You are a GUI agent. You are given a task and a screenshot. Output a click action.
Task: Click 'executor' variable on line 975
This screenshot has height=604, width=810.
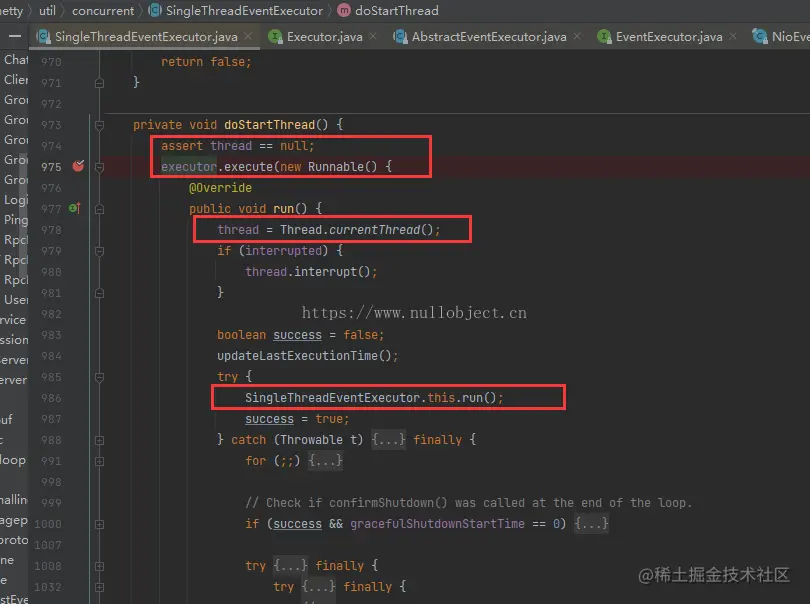point(189,166)
